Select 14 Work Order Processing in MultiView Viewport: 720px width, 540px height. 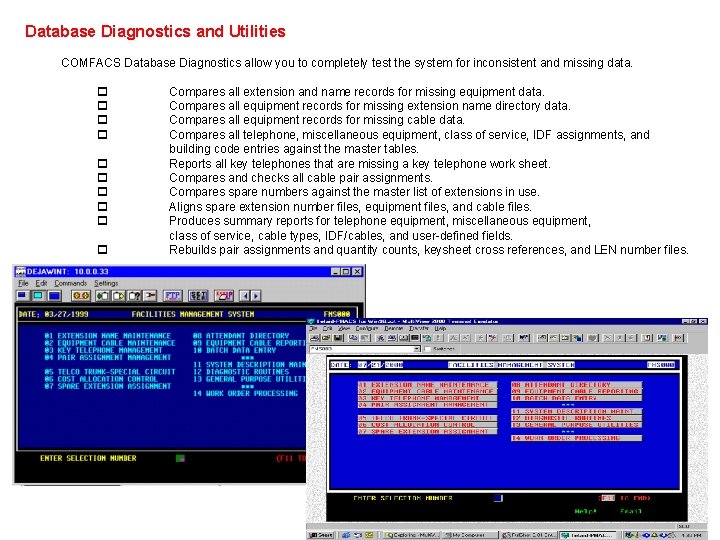coord(576,438)
